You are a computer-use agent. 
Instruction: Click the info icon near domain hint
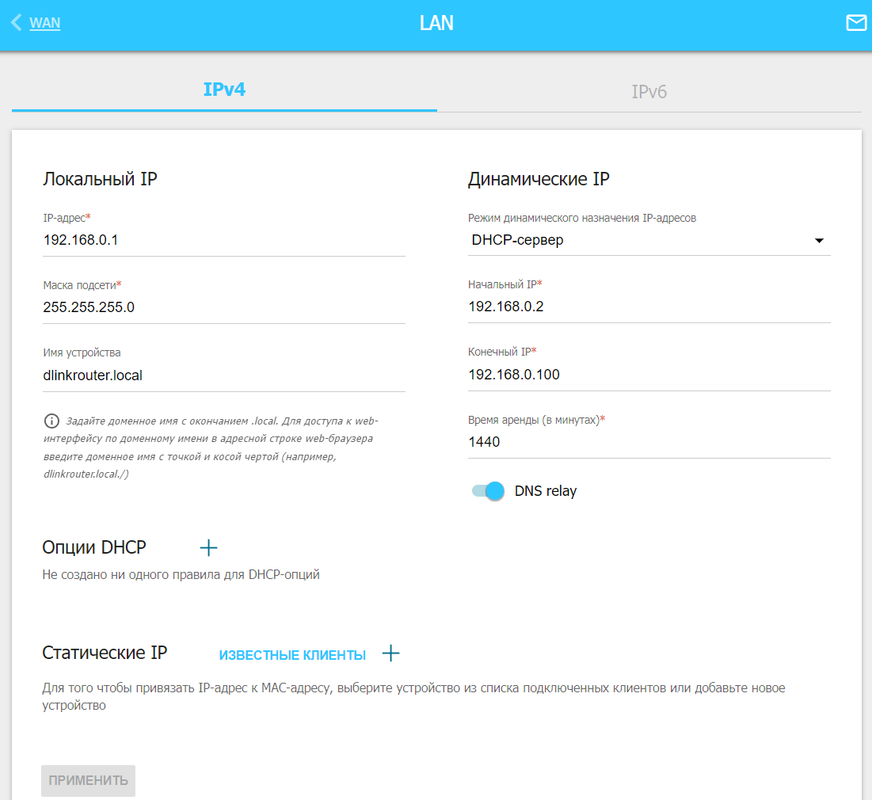coord(52,421)
